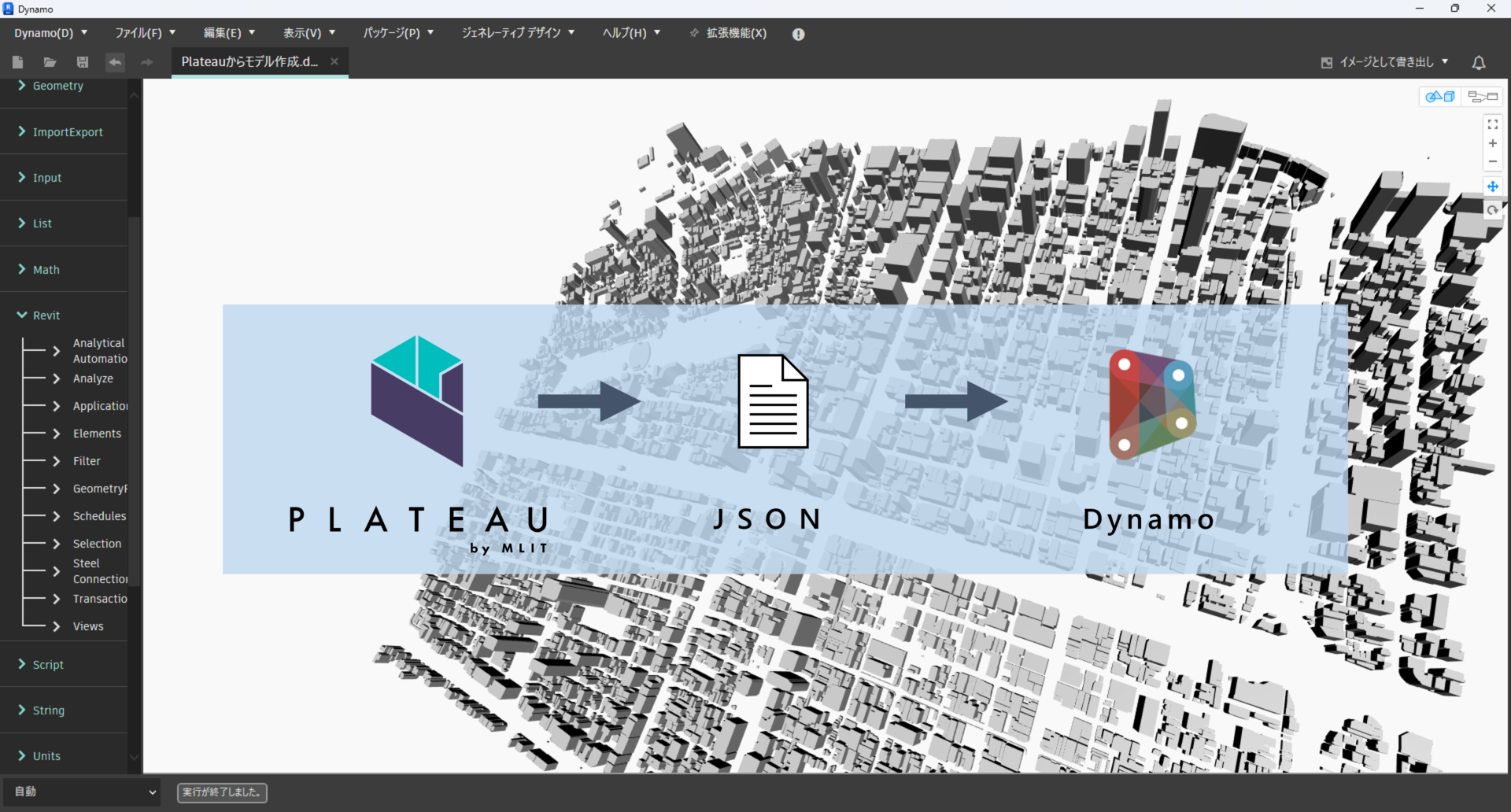Switch to graph node view
Screen dimensions: 1511x812
click(1483, 96)
